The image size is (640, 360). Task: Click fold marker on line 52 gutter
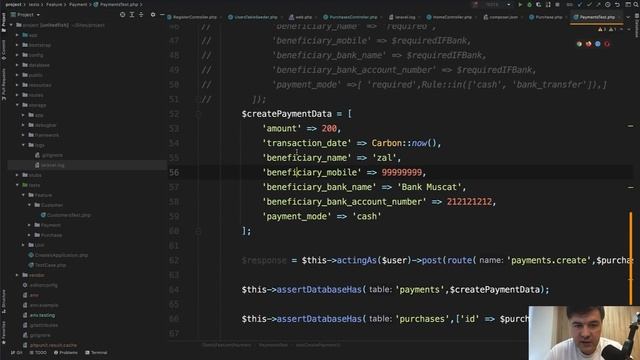pyautogui.click(x=198, y=114)
